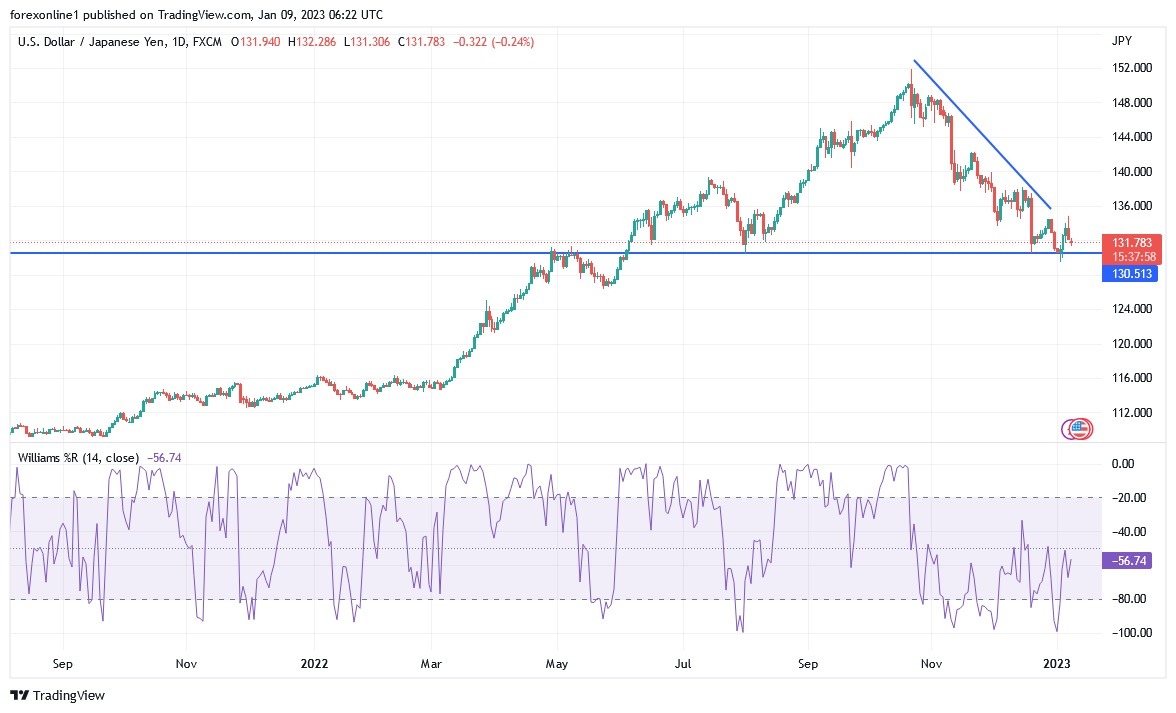Click the purple event circle behind the flag
This screenshot has width=1176, height=713.
click(x=1065, y=429)
